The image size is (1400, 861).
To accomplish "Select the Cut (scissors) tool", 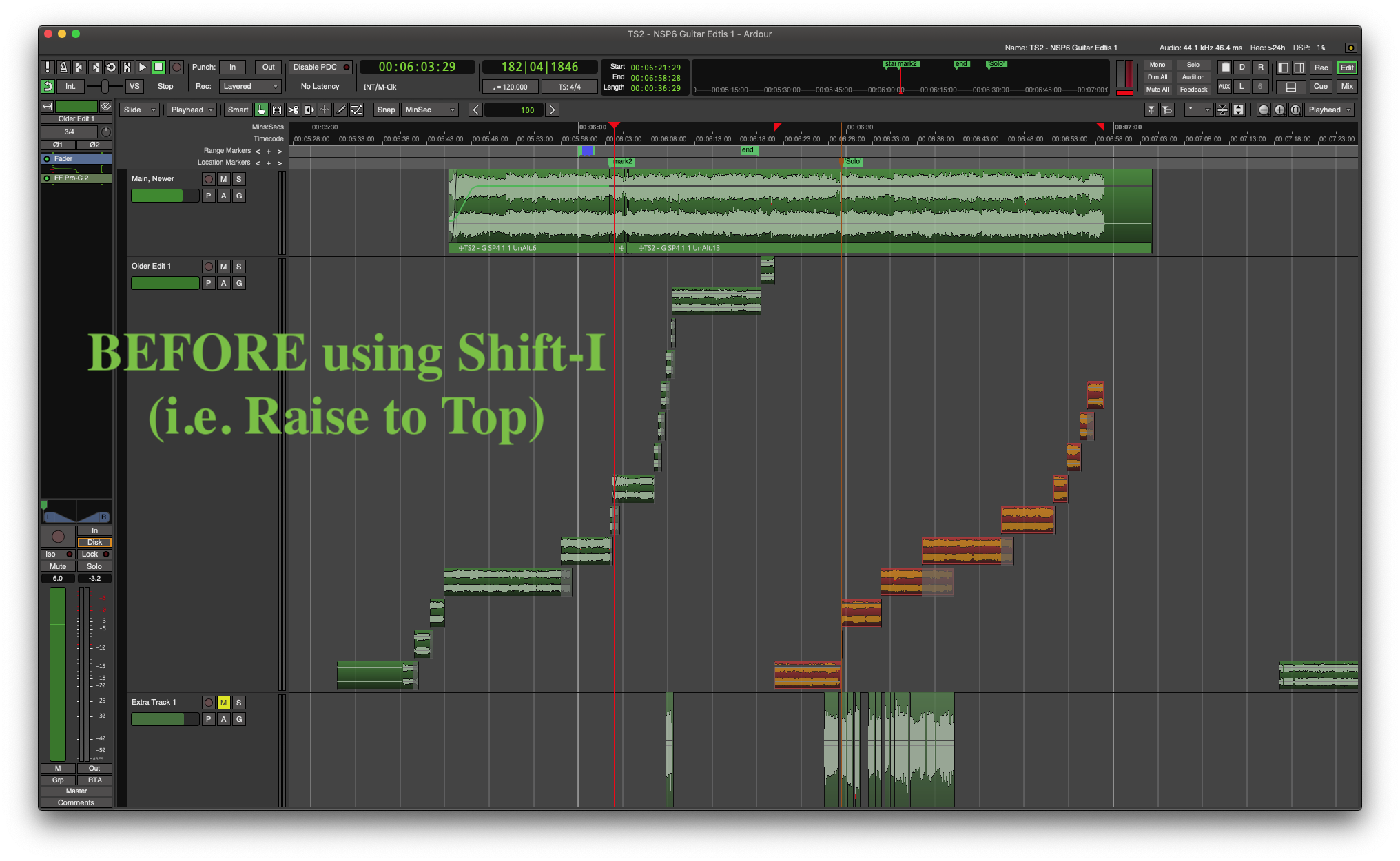I will click(x=293, y=110).
